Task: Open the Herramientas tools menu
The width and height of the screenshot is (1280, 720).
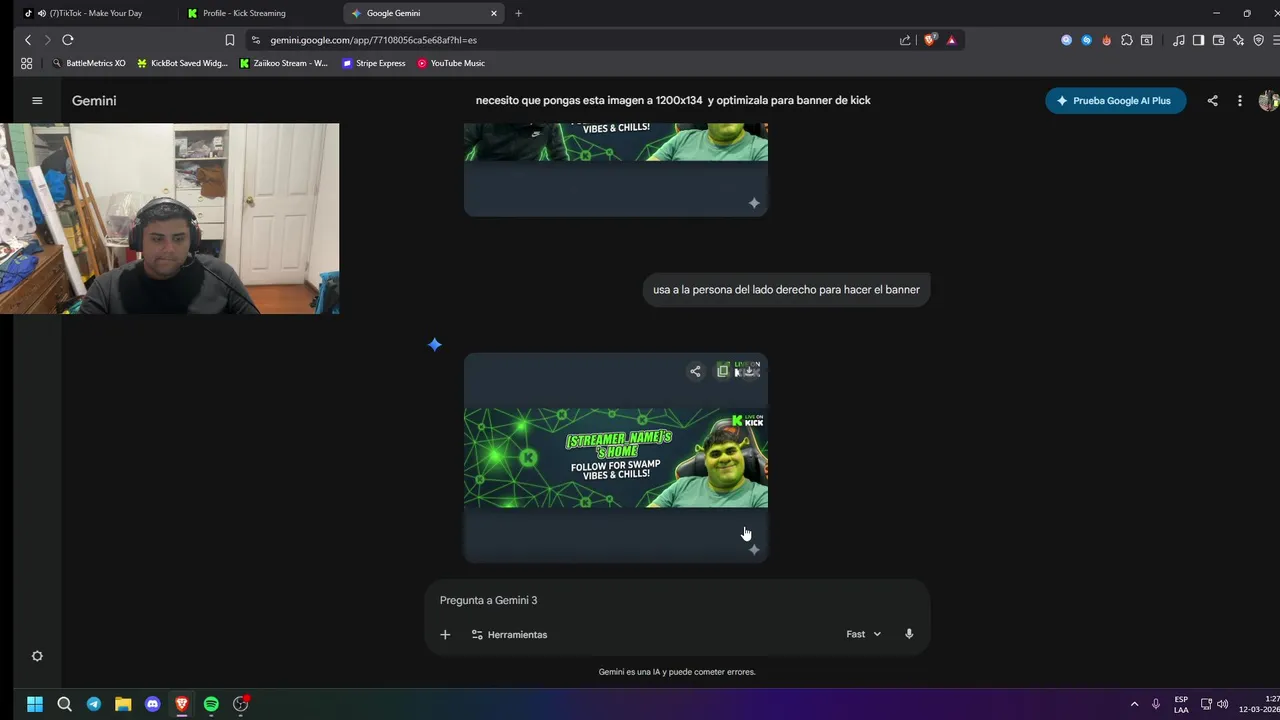Action: pos(509,634)
